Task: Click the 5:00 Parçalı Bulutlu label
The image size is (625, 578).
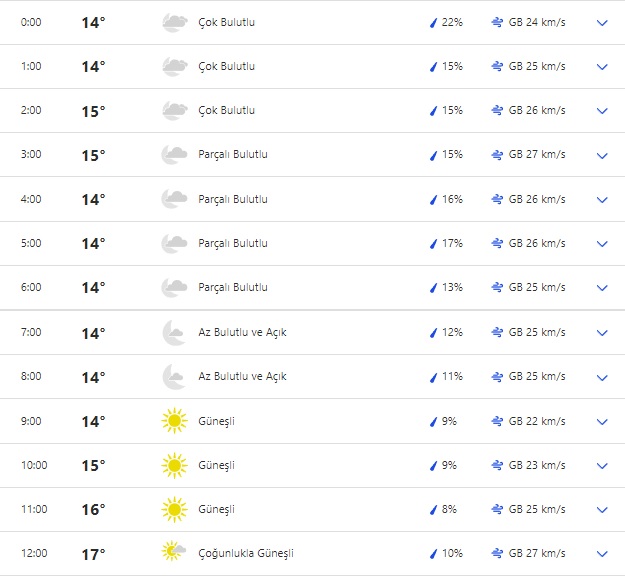Action: point(233,243)
